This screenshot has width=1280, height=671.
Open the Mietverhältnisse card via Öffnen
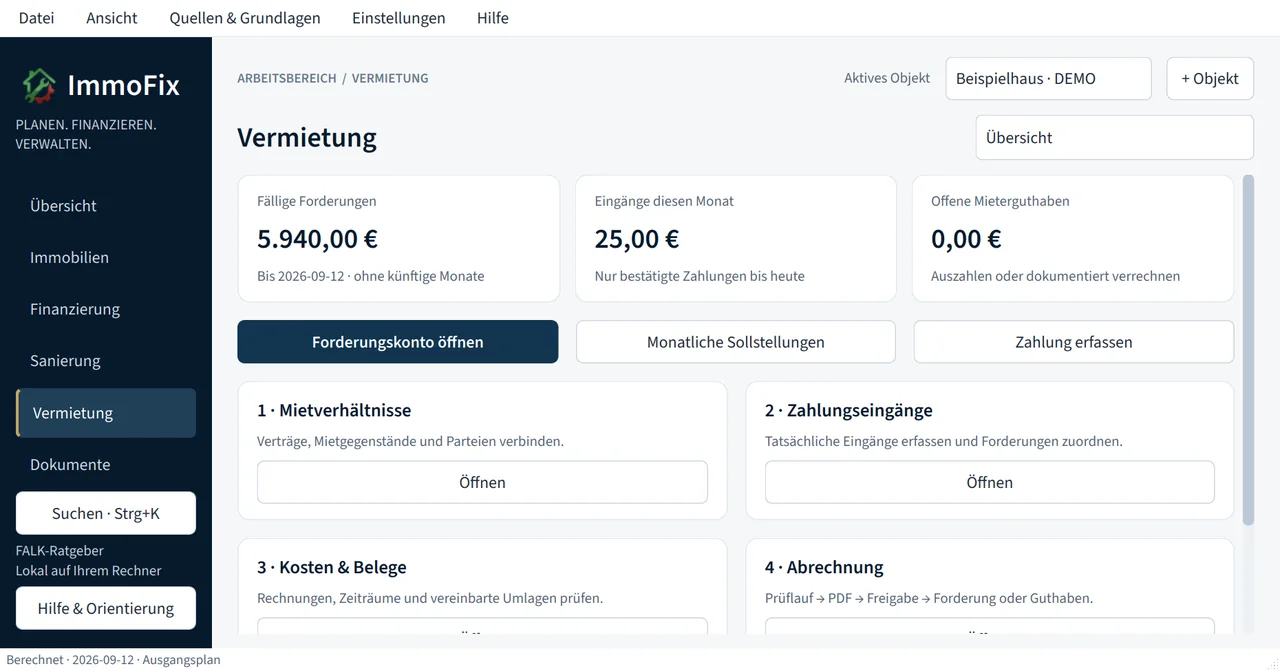point(482,482)
